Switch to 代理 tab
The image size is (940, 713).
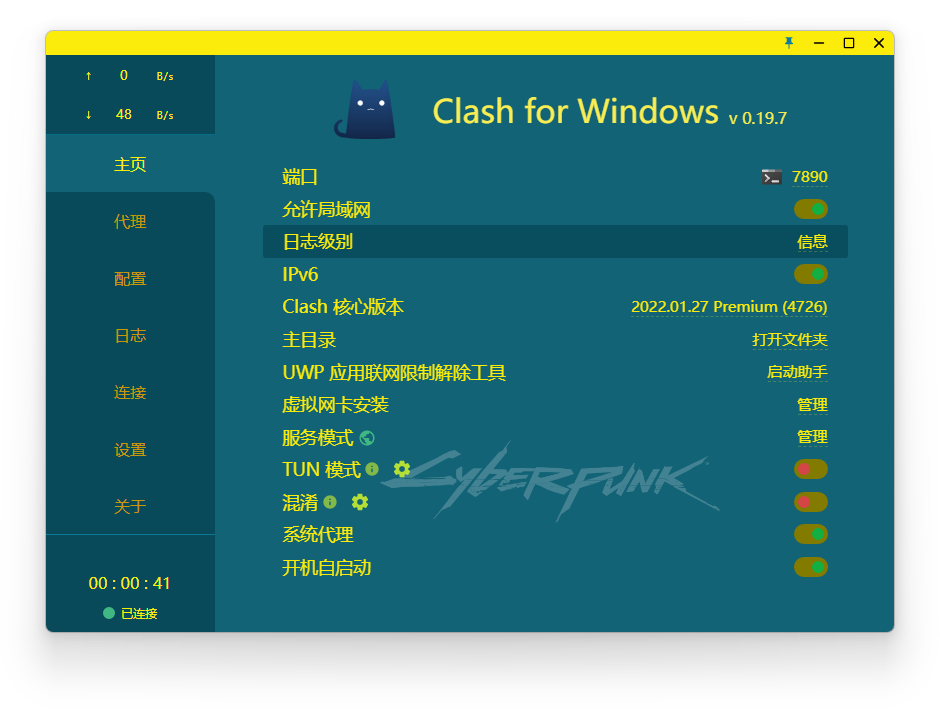(x=130, y=221)
